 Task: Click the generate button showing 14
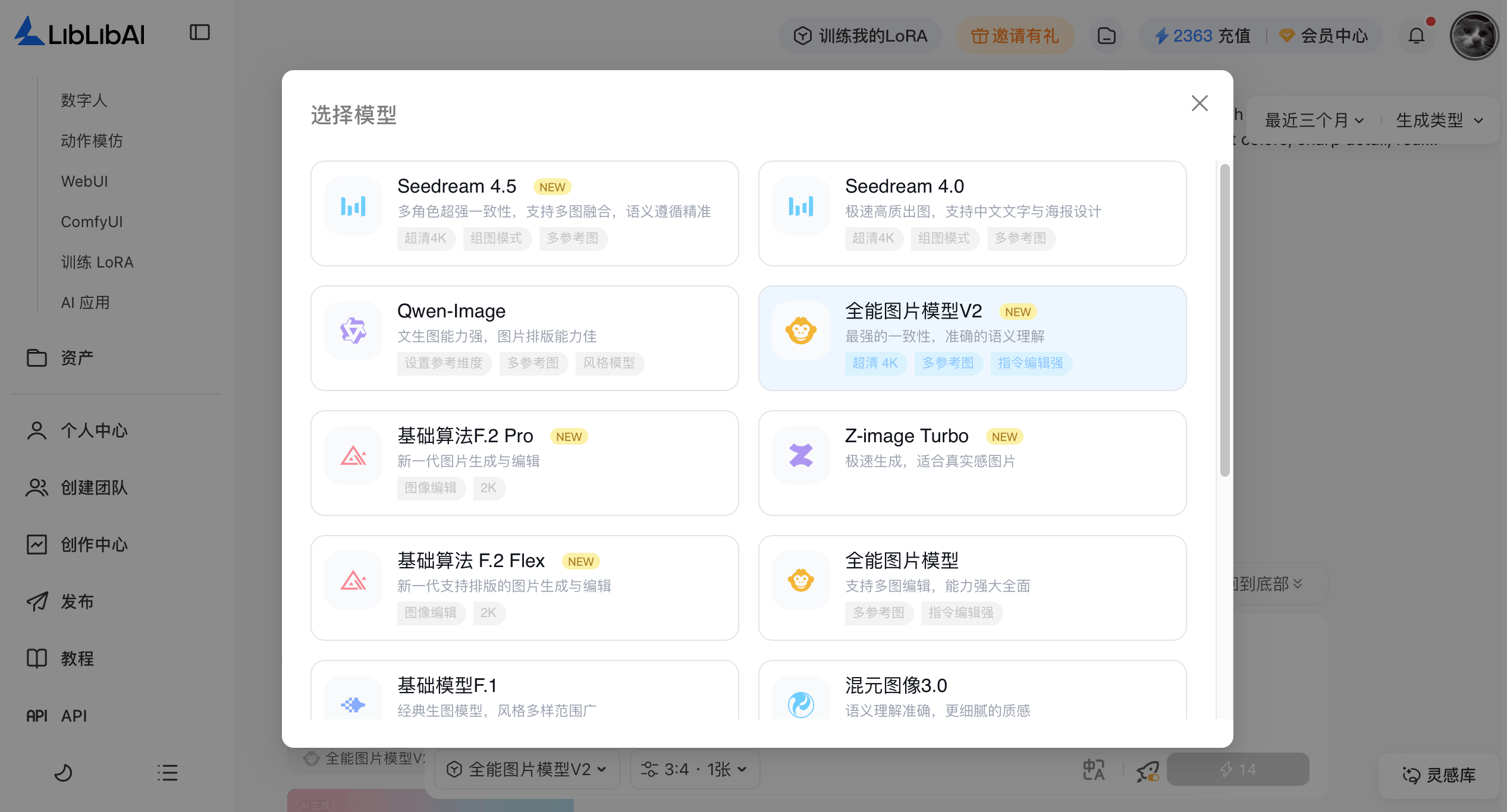pos(1238,769)
